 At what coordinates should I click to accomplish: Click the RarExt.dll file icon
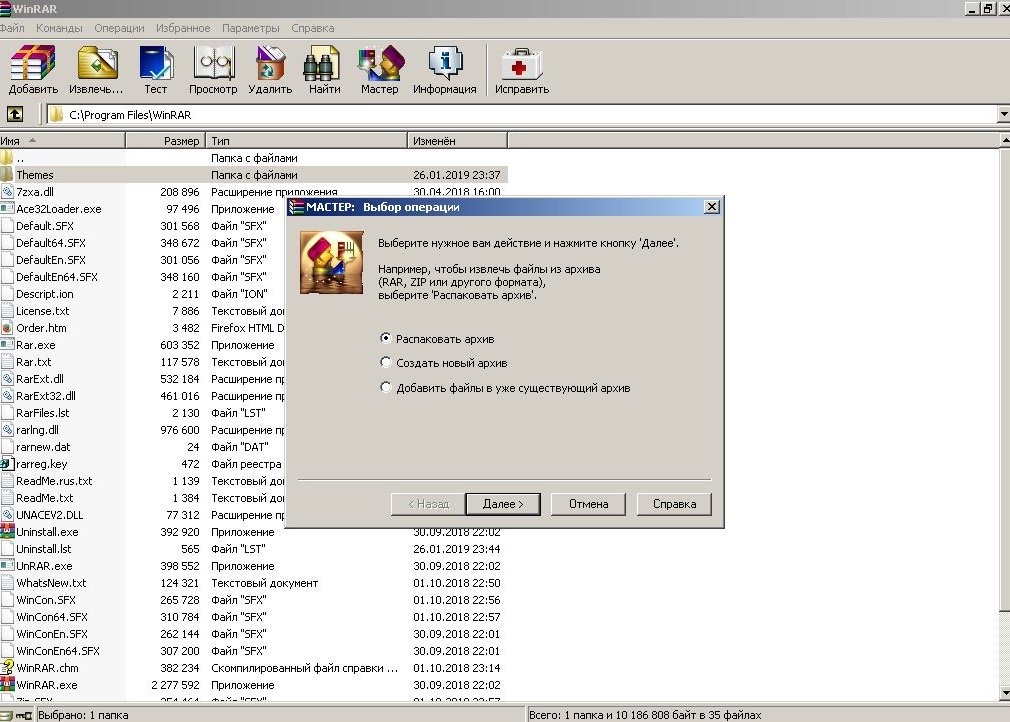(7, 379)
